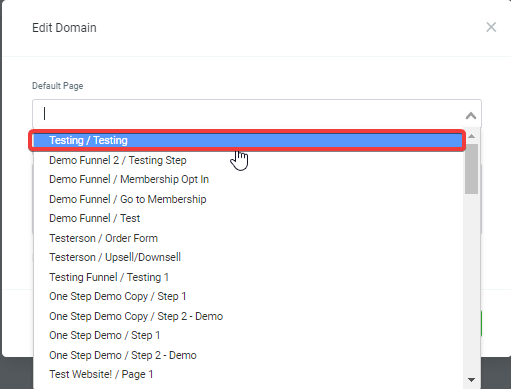
Task: Pick Test Website! / Page 1
Action: pyautogui.click(x=248, y=374)
